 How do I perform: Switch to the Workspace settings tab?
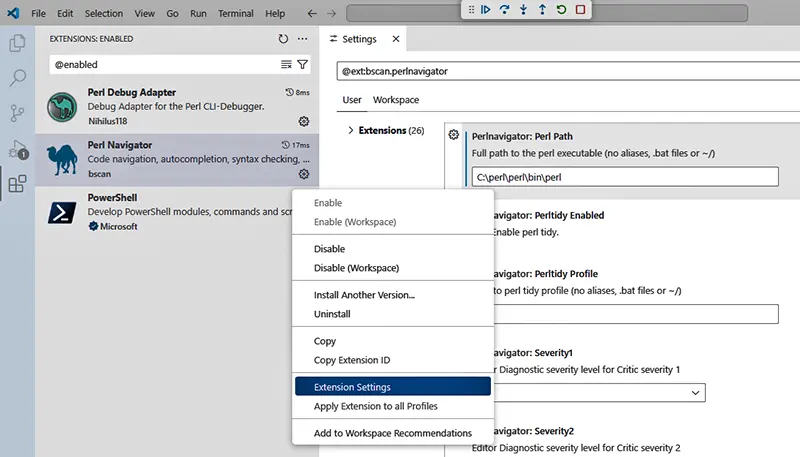396,100
